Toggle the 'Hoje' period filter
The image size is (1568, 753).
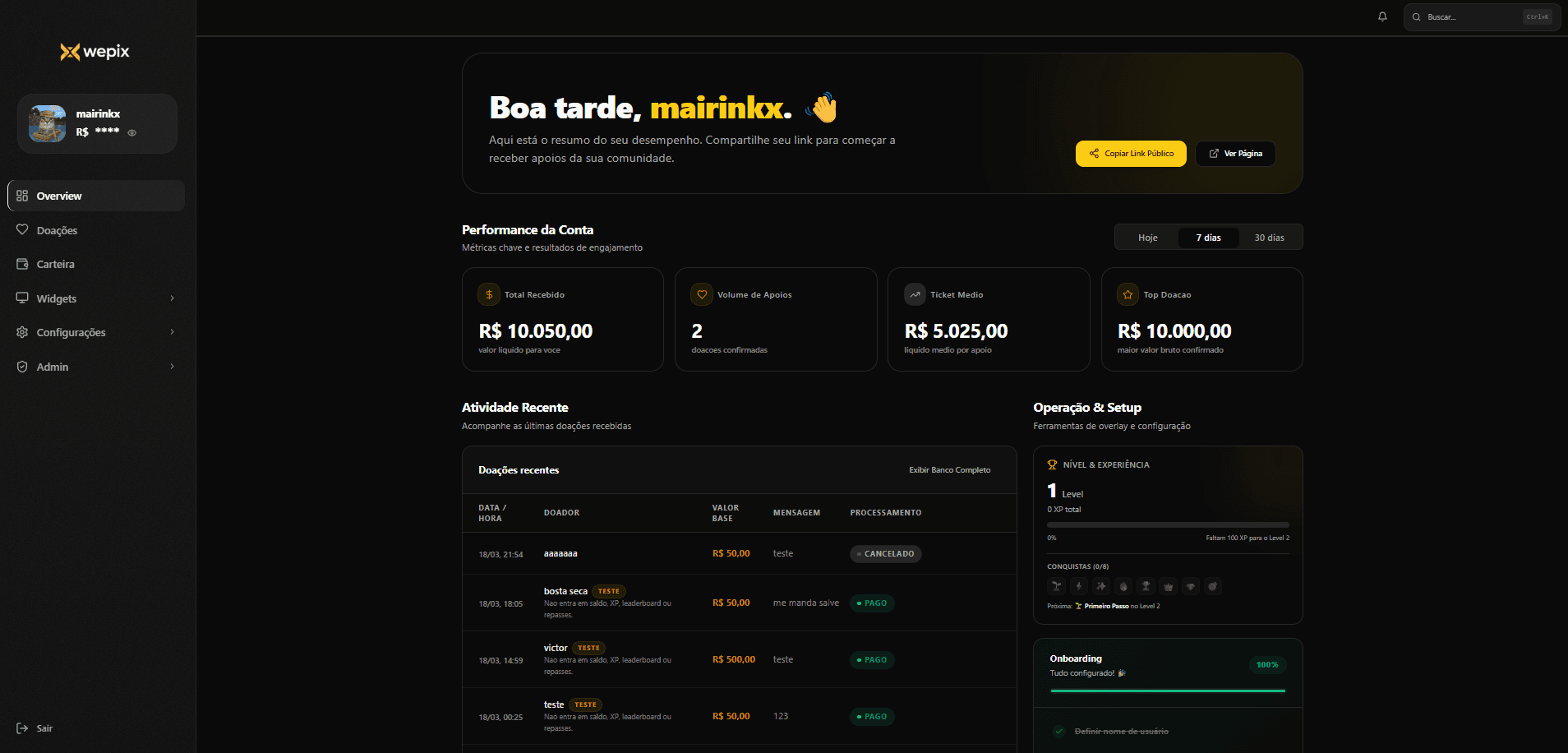(x=1147, y=237)
